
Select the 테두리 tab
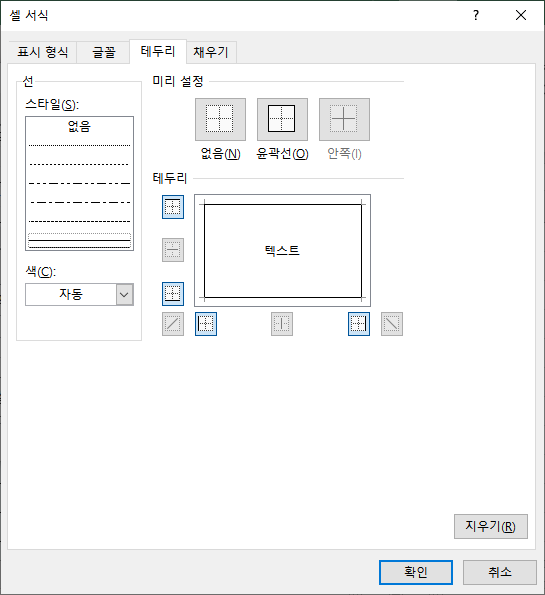pyautogui.click(x=158, y=51)
